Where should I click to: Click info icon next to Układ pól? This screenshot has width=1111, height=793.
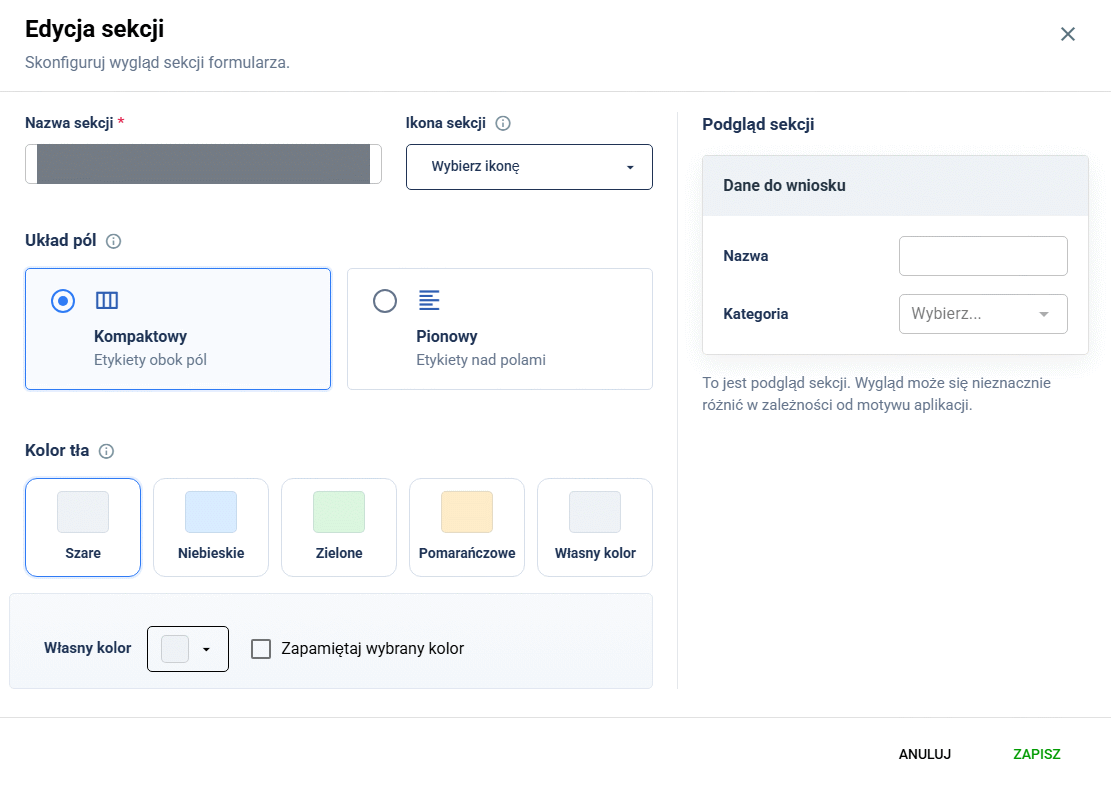pos(113,241)
